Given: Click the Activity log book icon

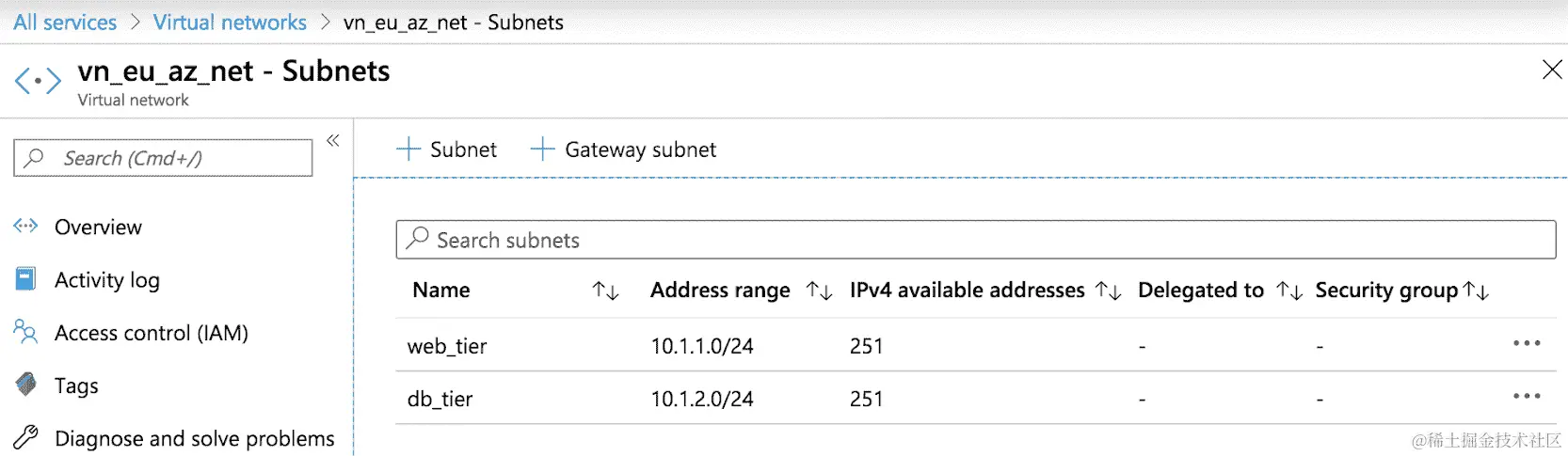Looking at the screenshot, I should [x=25, y=279].
